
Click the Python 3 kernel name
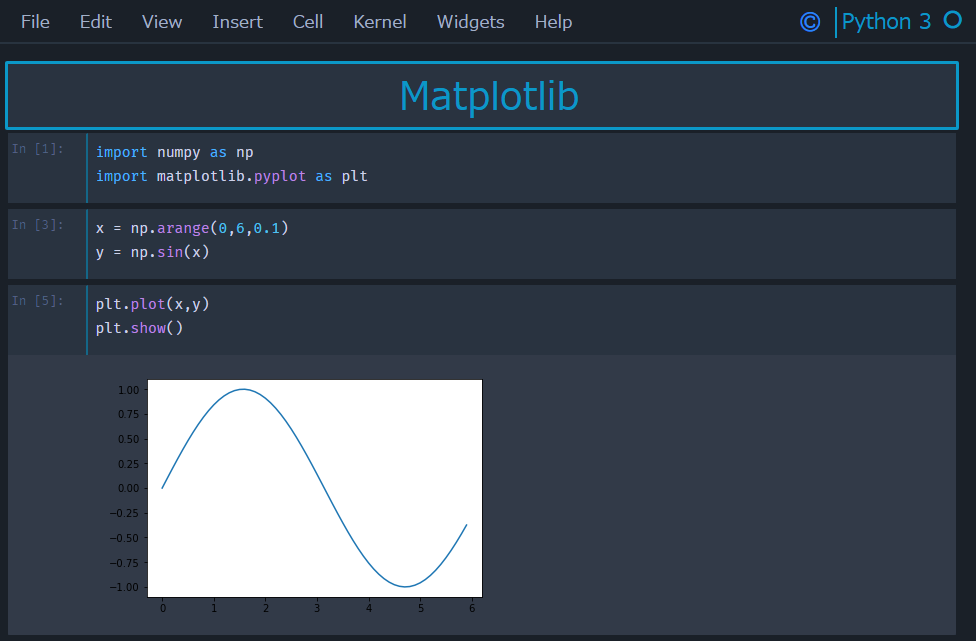pyautogui.click(x=886, y=22)
